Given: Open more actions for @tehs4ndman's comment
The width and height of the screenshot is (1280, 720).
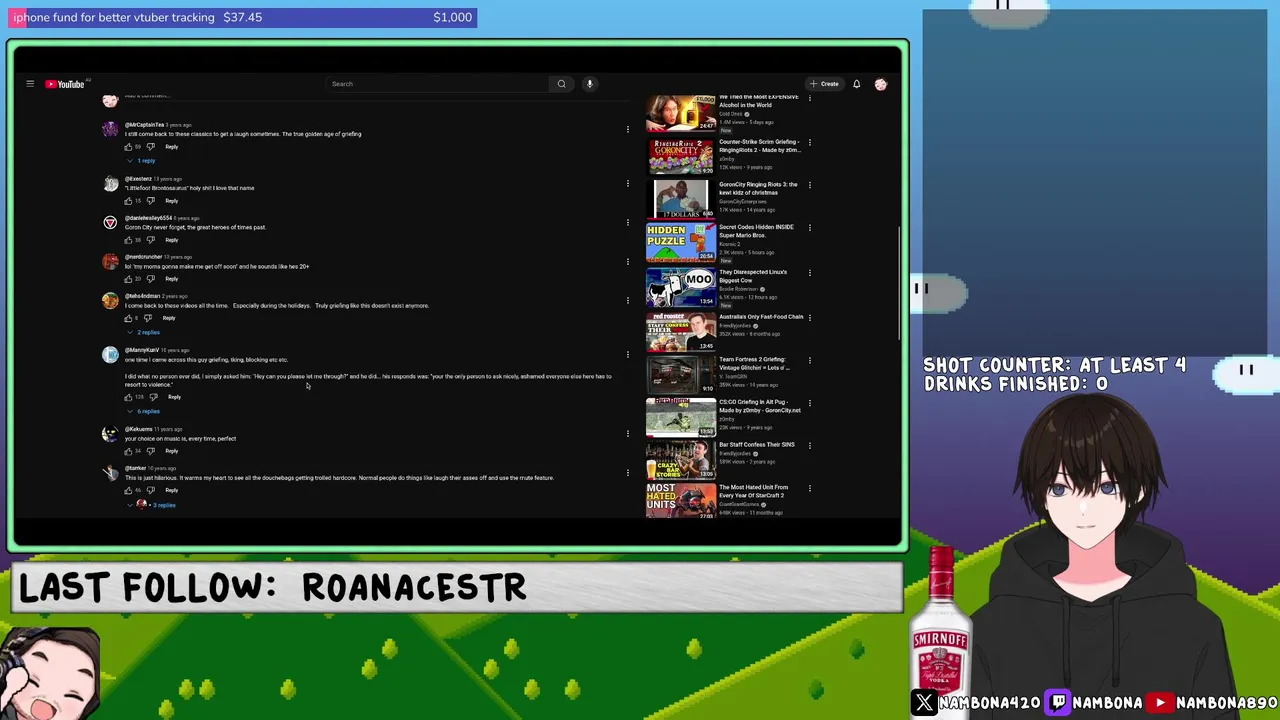Looking at the screenshot, I should click(627, 301).
